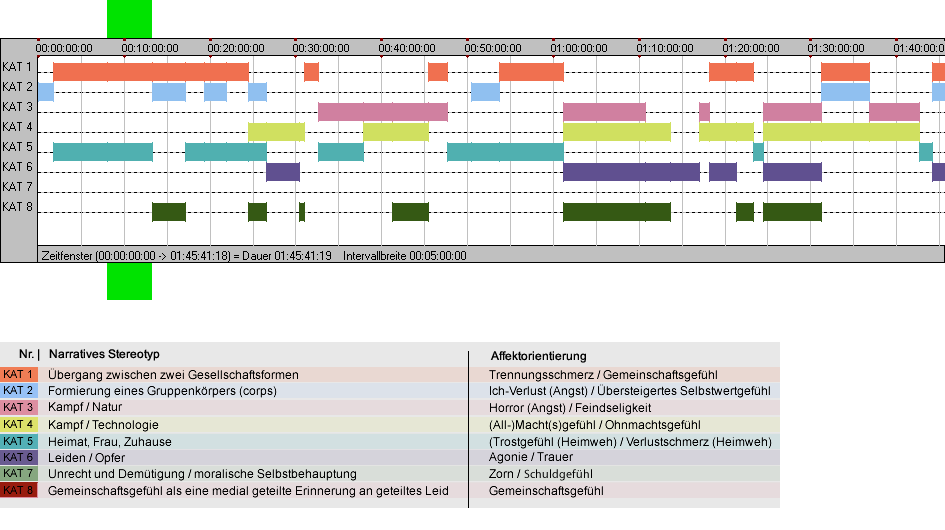Click the 'Kampf / Natur' legend entry
This screenshot has width=945, height=530.
click(x=85, y=408)
